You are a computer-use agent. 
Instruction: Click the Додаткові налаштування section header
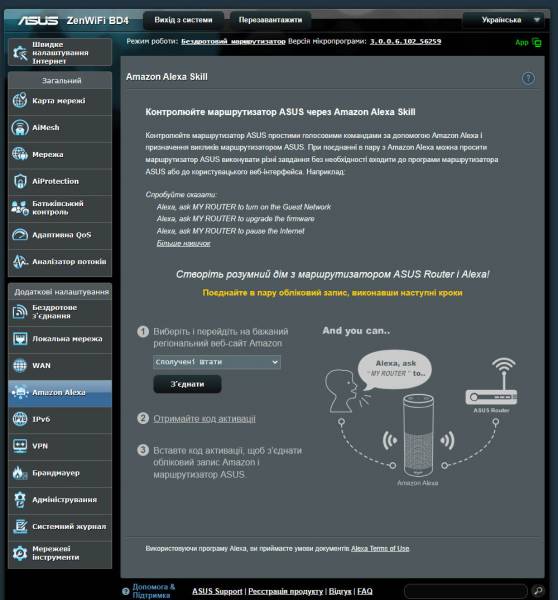60,292
